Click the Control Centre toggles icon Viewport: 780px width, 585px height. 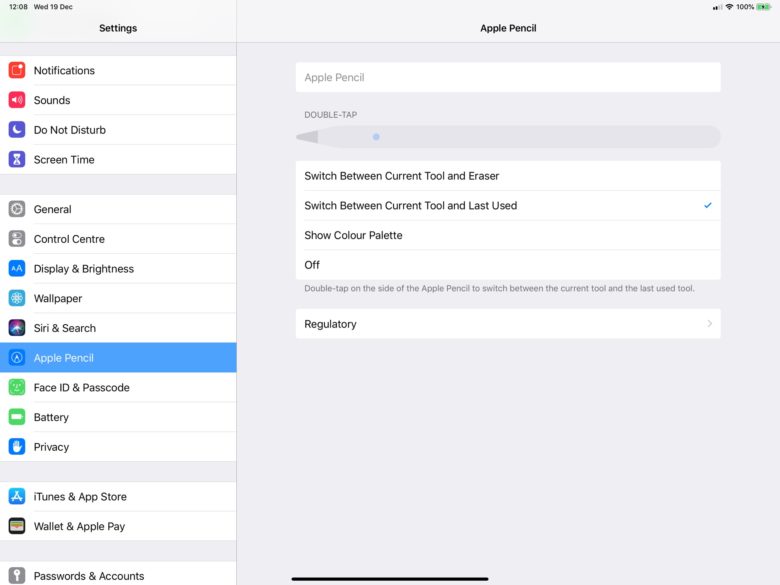coord(17,239)
